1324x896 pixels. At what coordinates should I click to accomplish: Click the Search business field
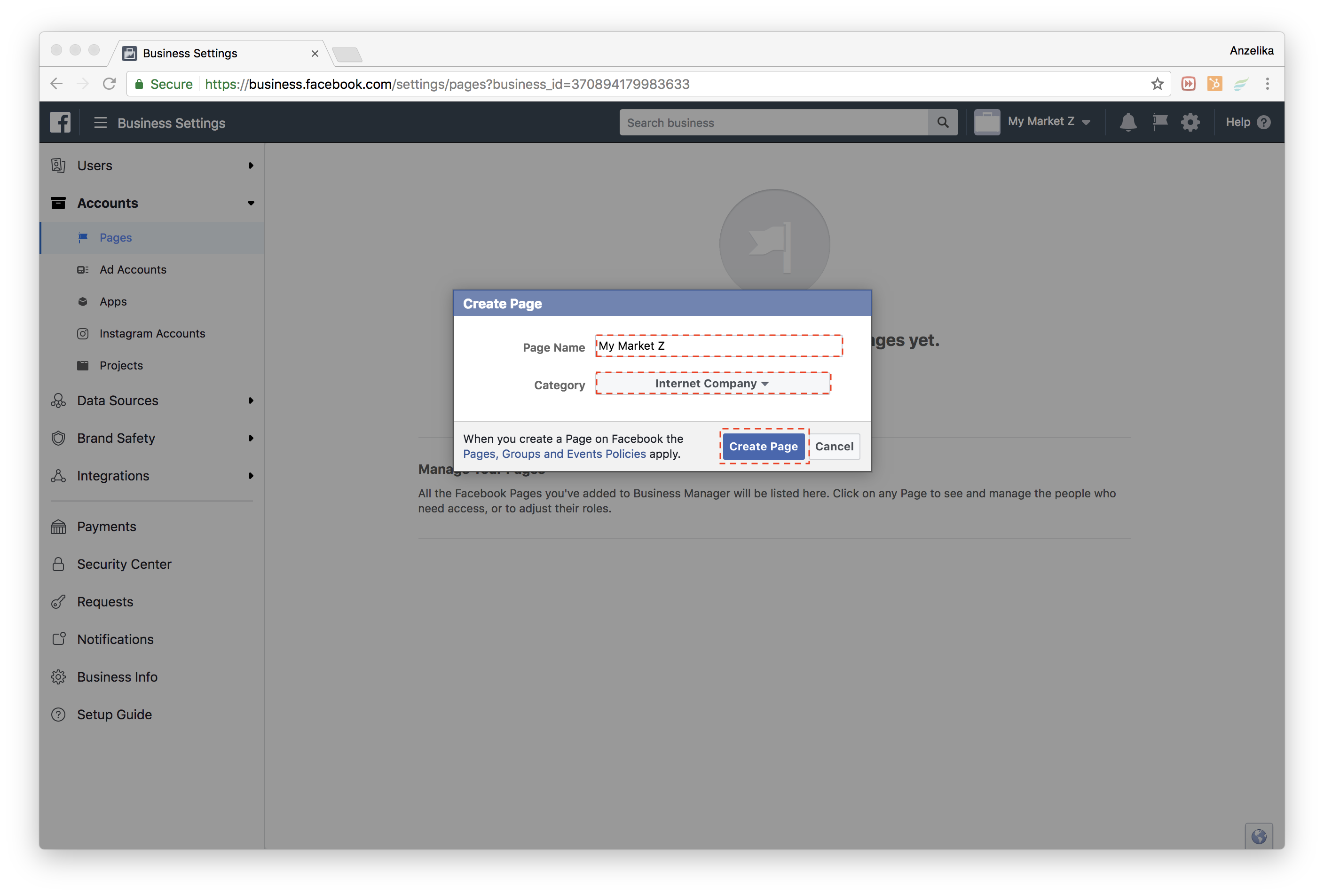tap(773, 123)
